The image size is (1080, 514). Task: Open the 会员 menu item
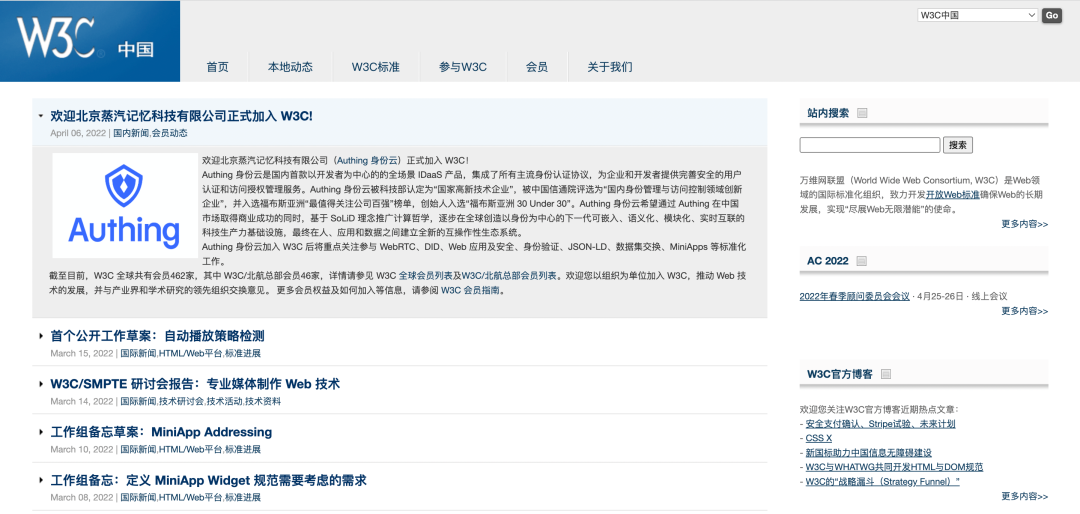(537, 67)
